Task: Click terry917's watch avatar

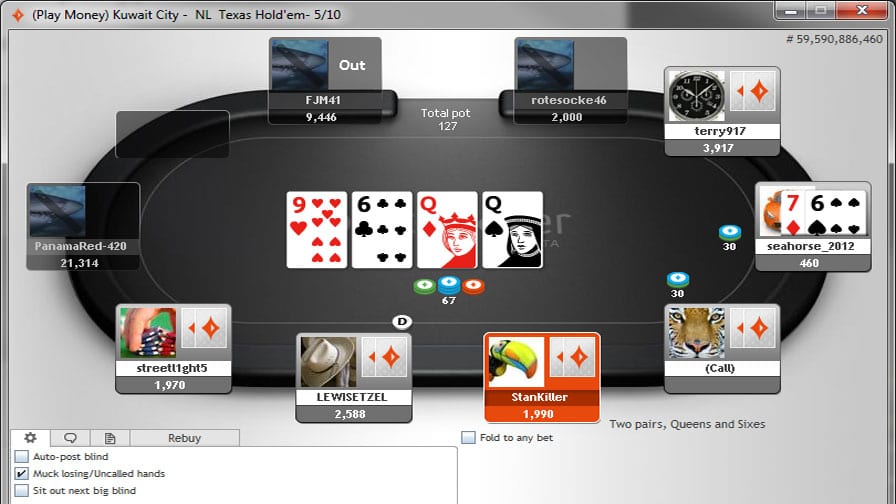Action: (x=697, y=95)
